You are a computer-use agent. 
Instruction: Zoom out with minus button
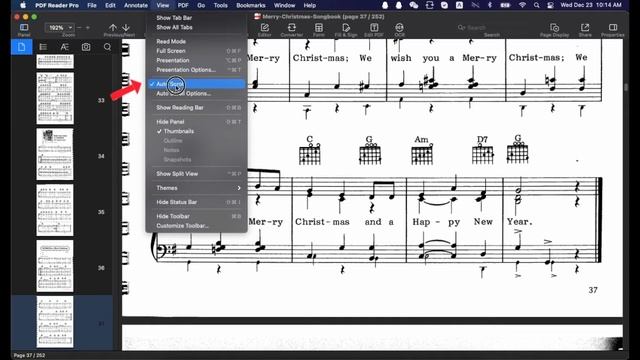79,28
